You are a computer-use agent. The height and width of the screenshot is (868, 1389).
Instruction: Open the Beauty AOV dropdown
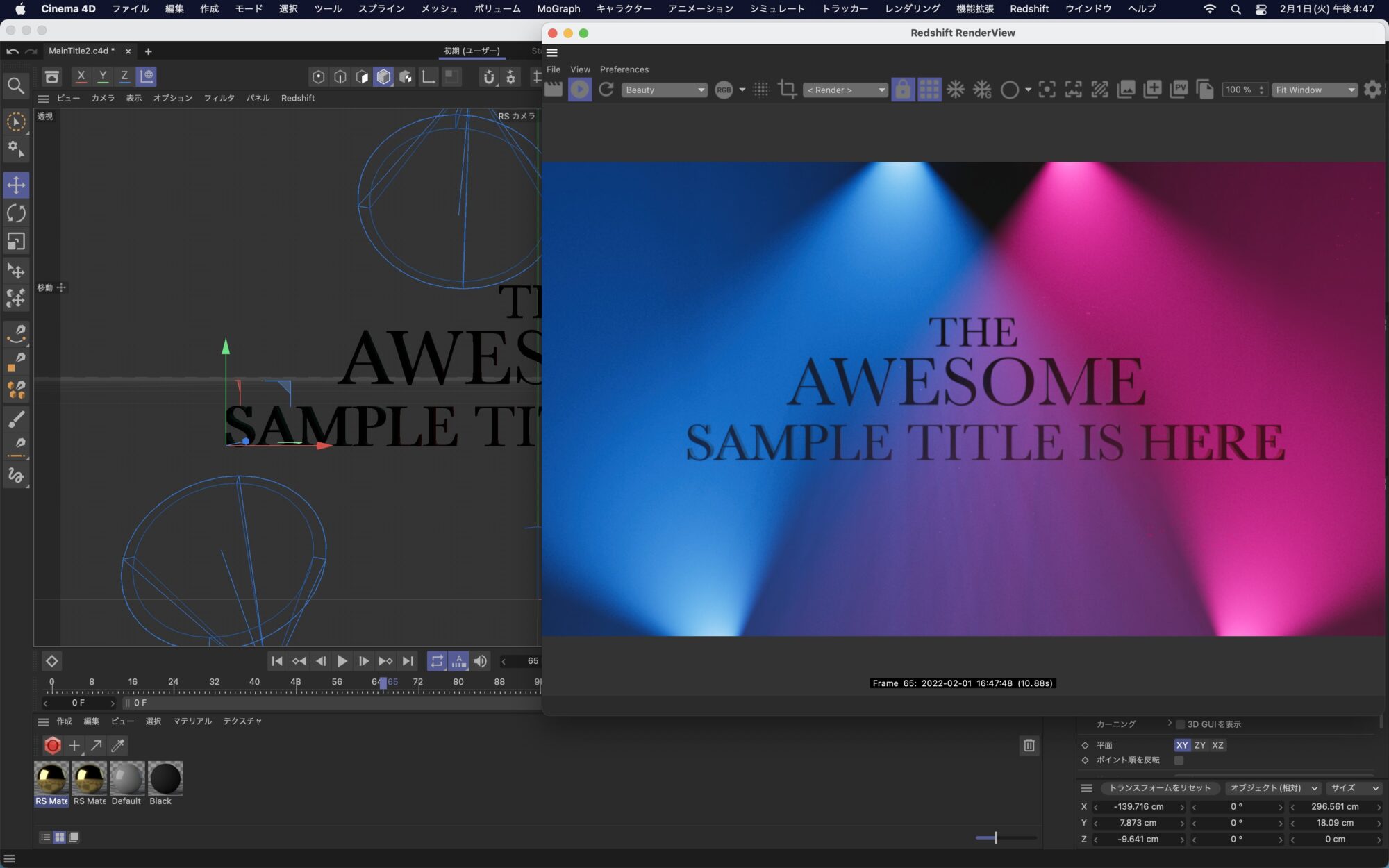tap(664, 90)
